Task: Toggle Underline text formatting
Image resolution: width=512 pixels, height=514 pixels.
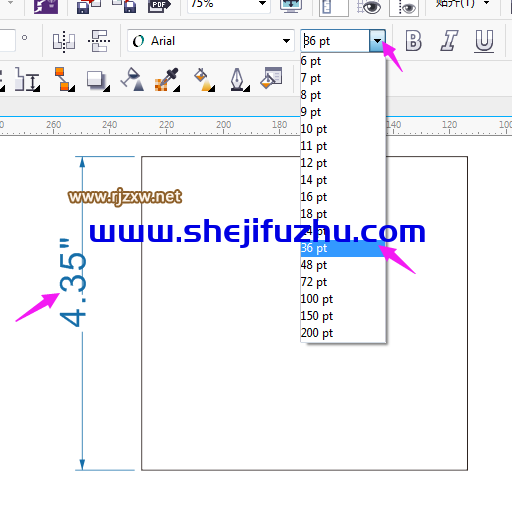Action: (x=484, y=41)
